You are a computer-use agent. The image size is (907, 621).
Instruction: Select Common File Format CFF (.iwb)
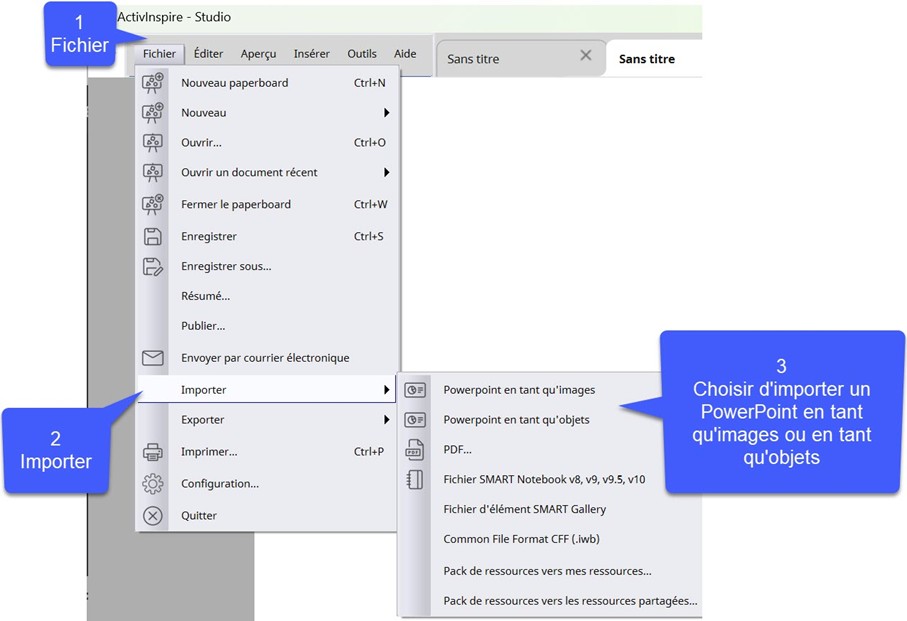[521, 539]
